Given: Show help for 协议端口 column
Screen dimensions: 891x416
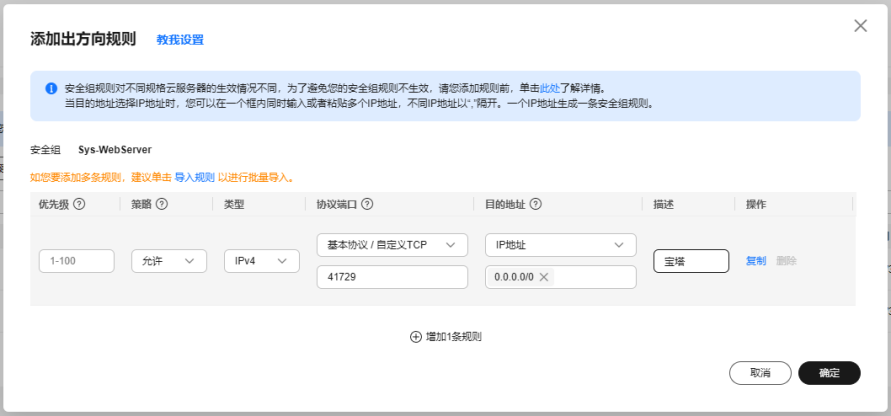Looking at the screenshot, I should click(x=367, y=204).
